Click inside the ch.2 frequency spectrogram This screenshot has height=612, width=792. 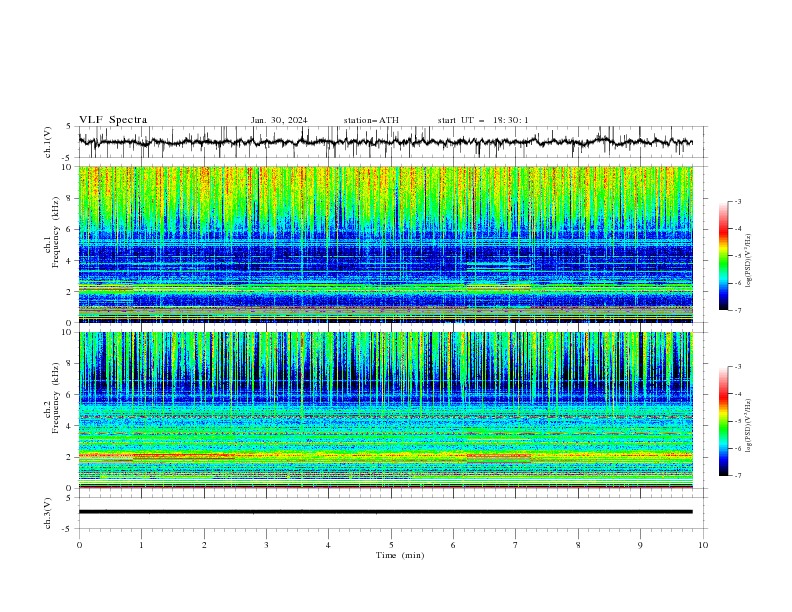click(x=385, y=410)
